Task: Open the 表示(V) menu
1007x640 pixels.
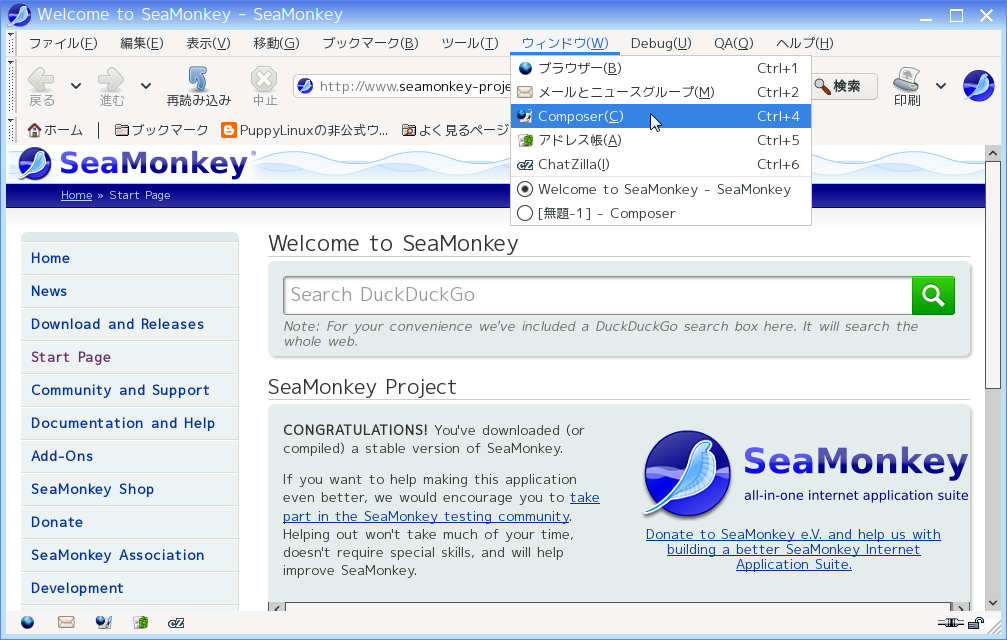Action: click(x=208, y=43)
